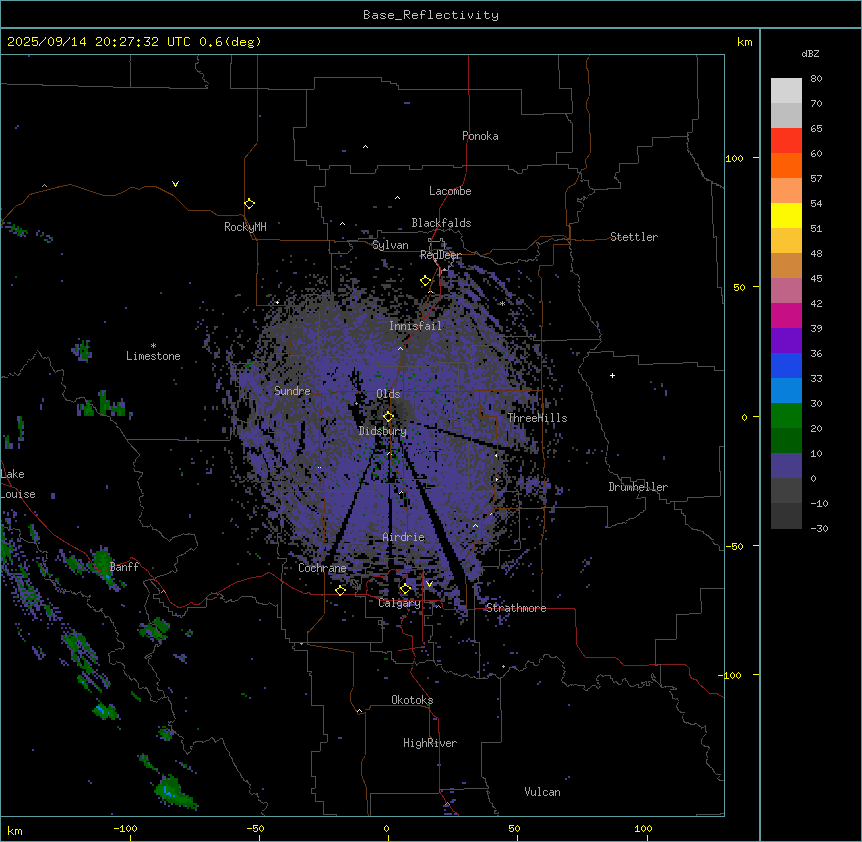Click the km label at bottom left
Image resolution: width=862 pixels, height=842 pixels.
click(15, 831)
